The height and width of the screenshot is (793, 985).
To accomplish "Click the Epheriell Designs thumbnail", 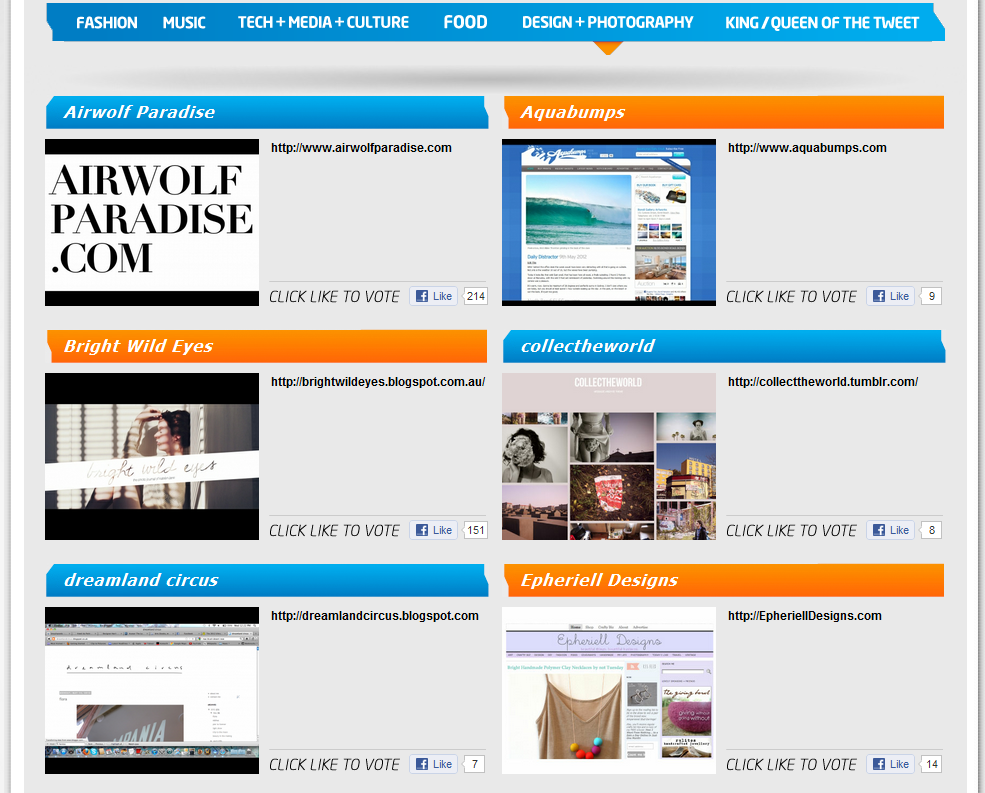I will pos(609,691).
